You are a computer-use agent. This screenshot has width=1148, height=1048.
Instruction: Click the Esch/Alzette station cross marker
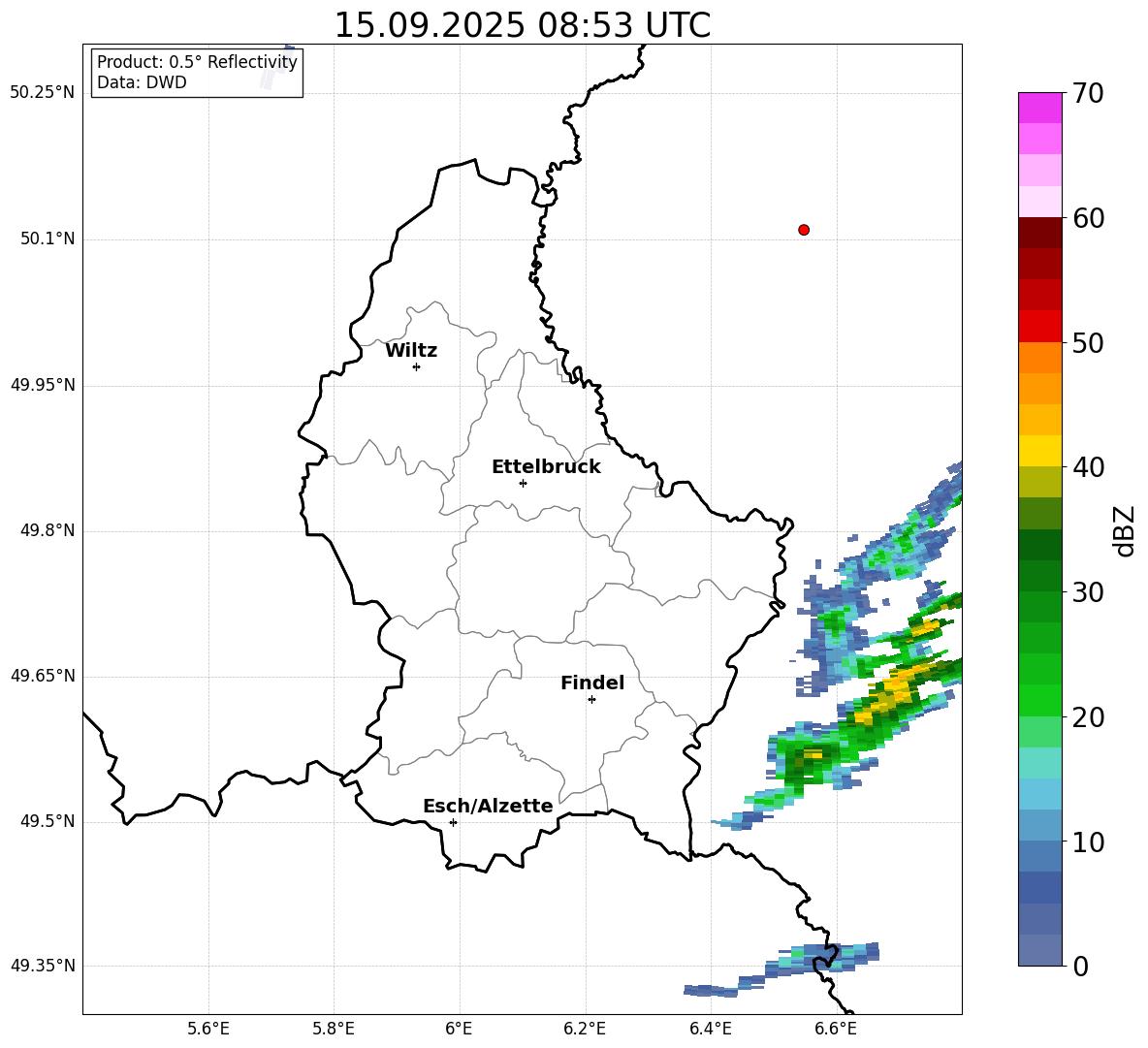coord(453,822)
